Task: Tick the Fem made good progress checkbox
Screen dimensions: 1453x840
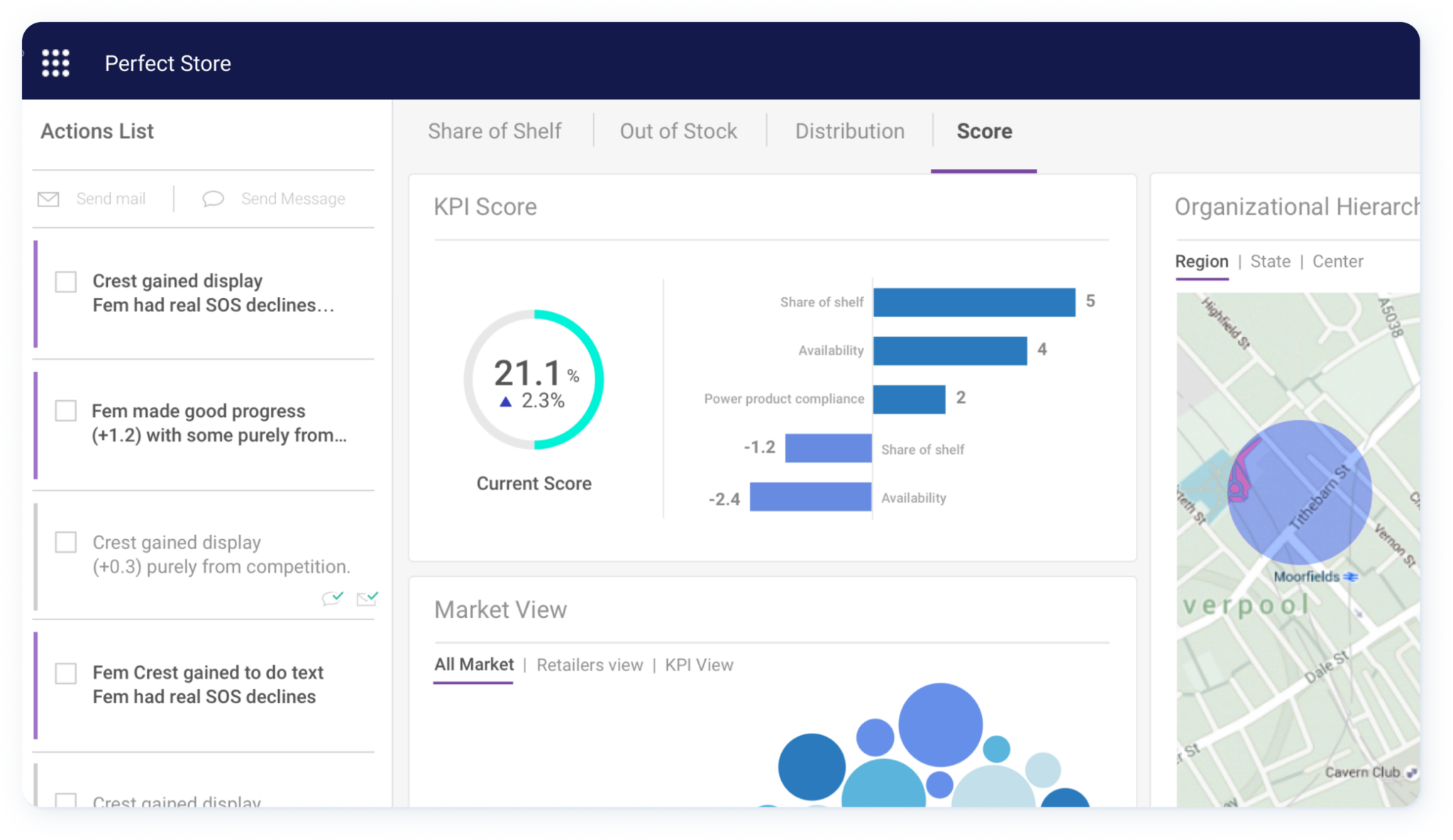Action: click(66, 411)
